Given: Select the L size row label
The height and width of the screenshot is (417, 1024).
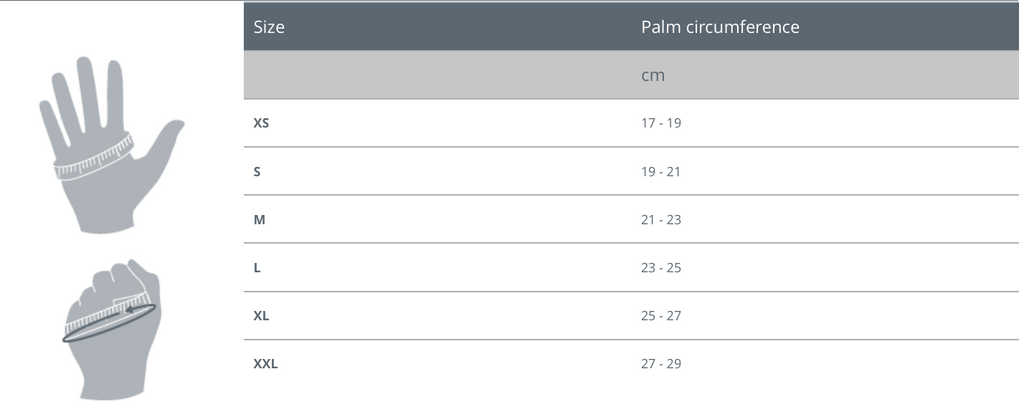Looking at the screenshot, I should pyautogui.click(x=257, y=268).
